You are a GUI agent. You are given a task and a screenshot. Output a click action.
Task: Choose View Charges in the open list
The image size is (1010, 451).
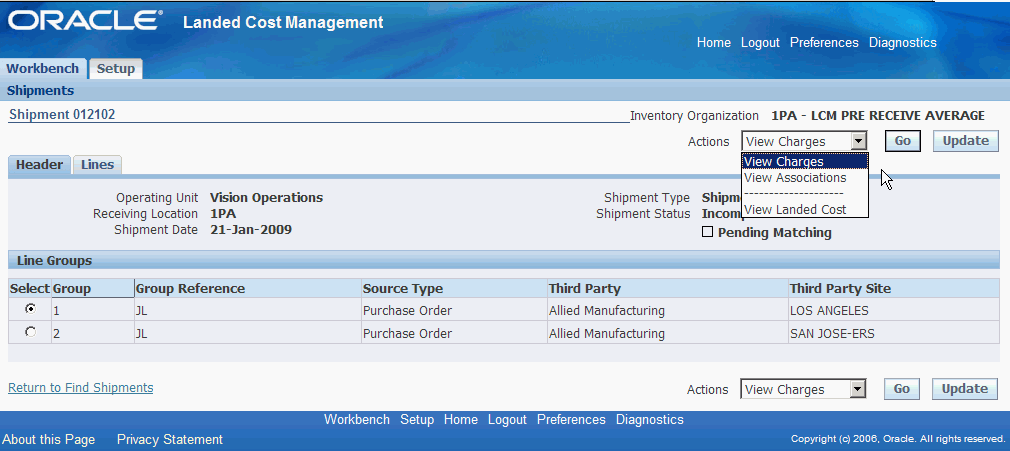[x=805, y=162]
